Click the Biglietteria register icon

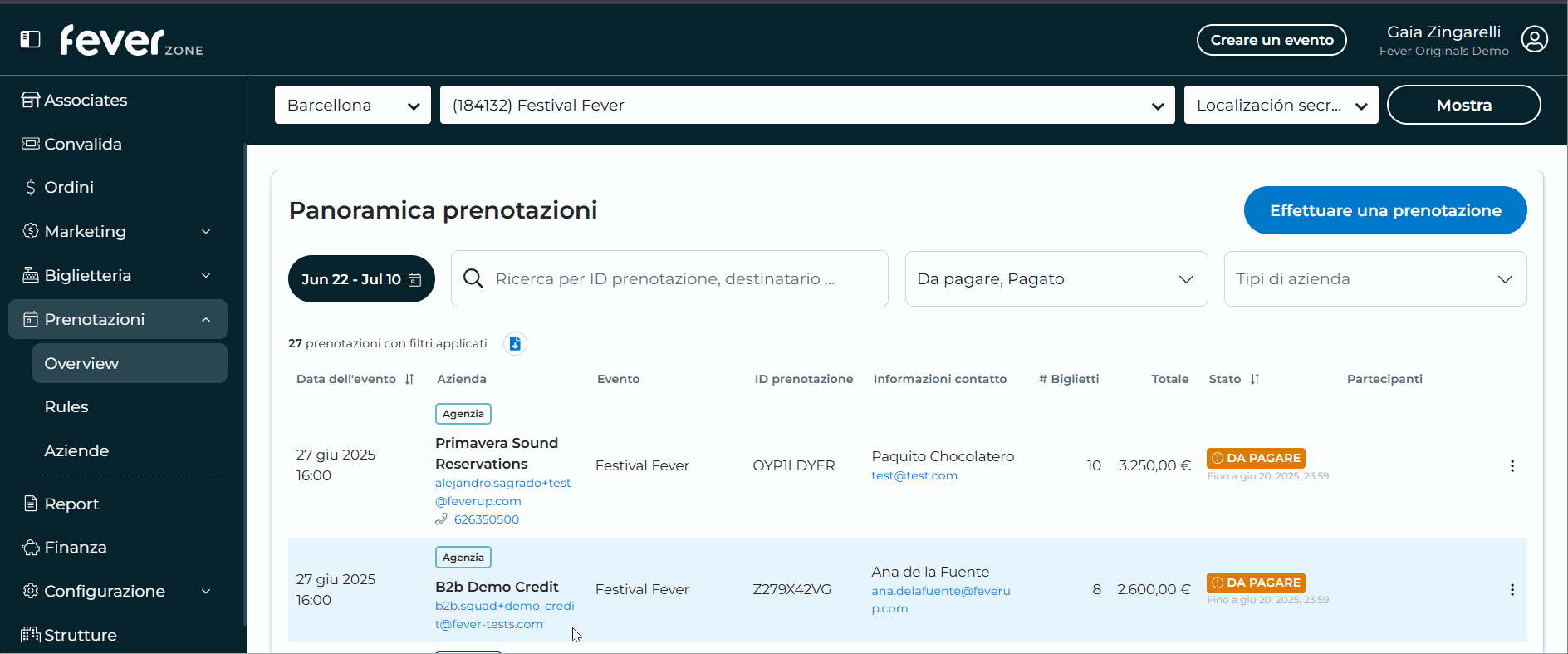[31, 275]
